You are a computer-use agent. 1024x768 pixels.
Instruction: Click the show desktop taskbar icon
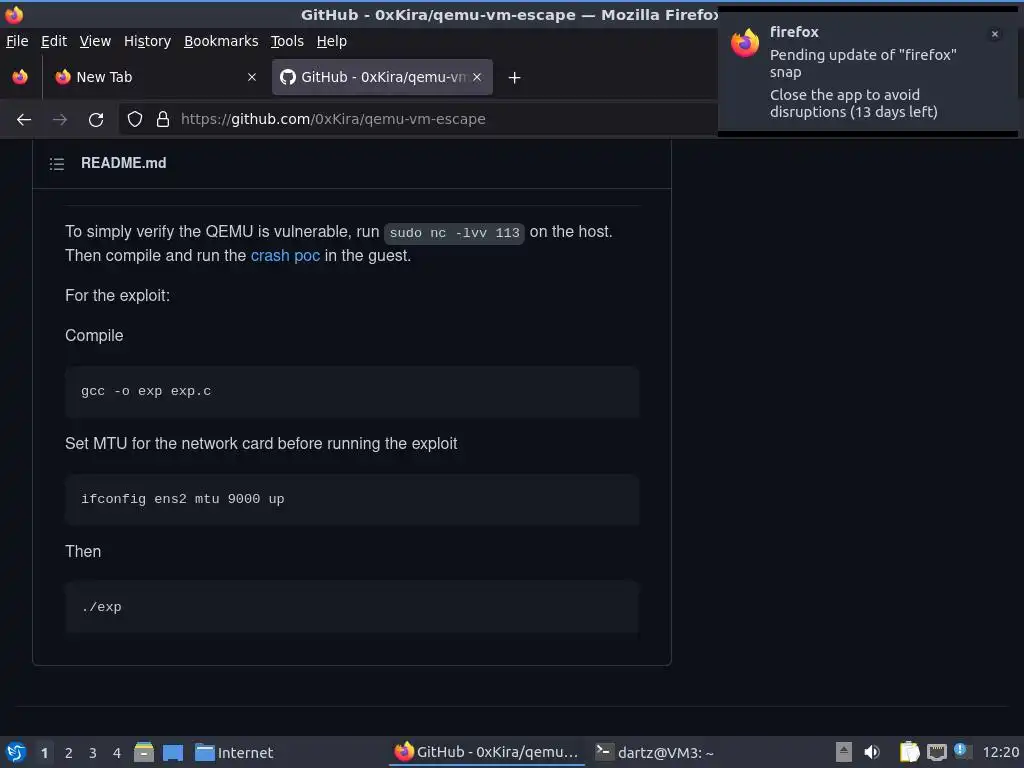[173, 753]
